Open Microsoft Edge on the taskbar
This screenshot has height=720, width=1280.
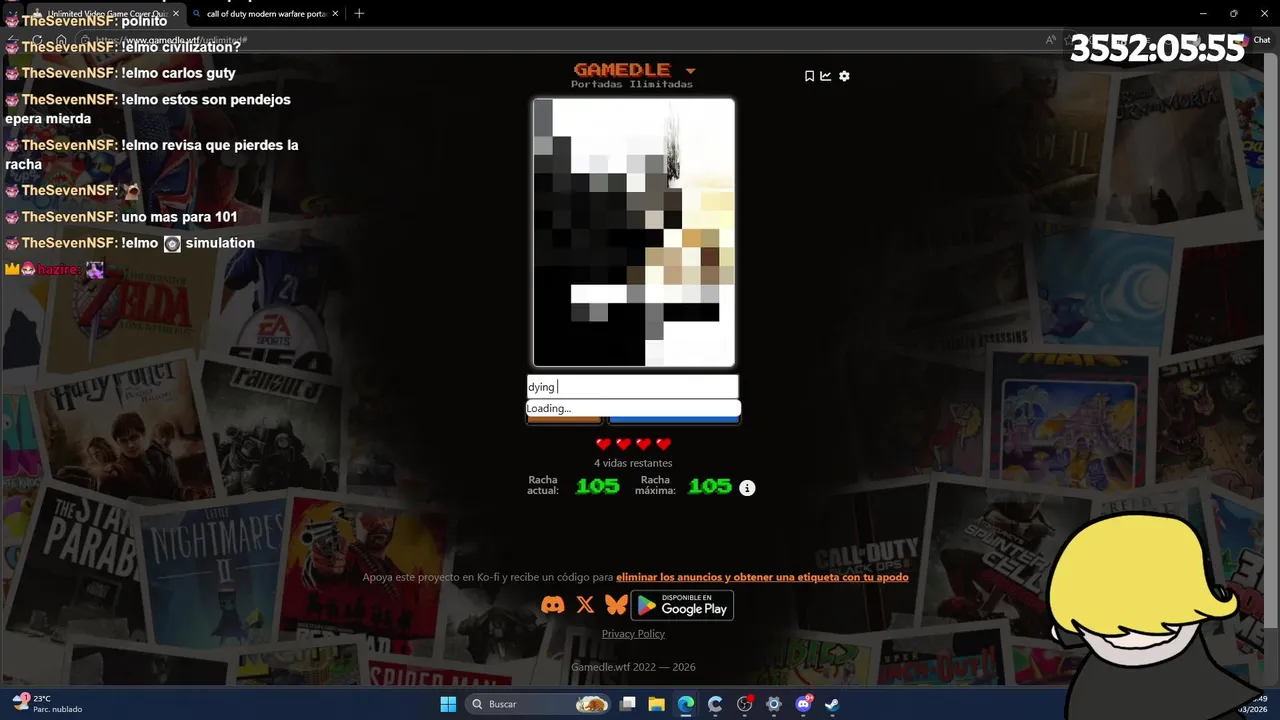686,704
